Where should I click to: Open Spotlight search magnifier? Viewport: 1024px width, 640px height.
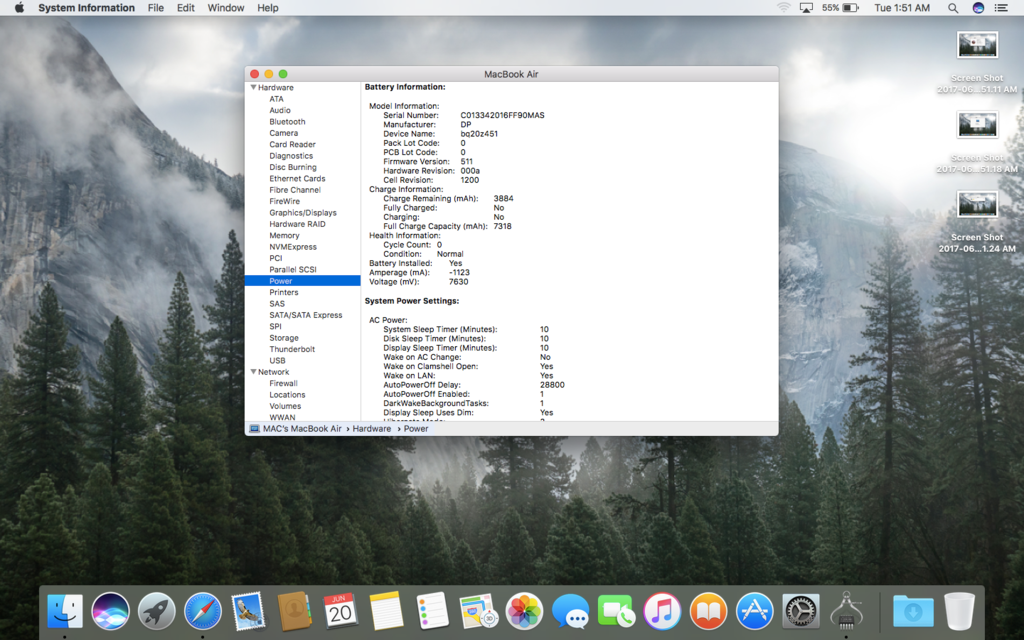(x=953, y=8)
